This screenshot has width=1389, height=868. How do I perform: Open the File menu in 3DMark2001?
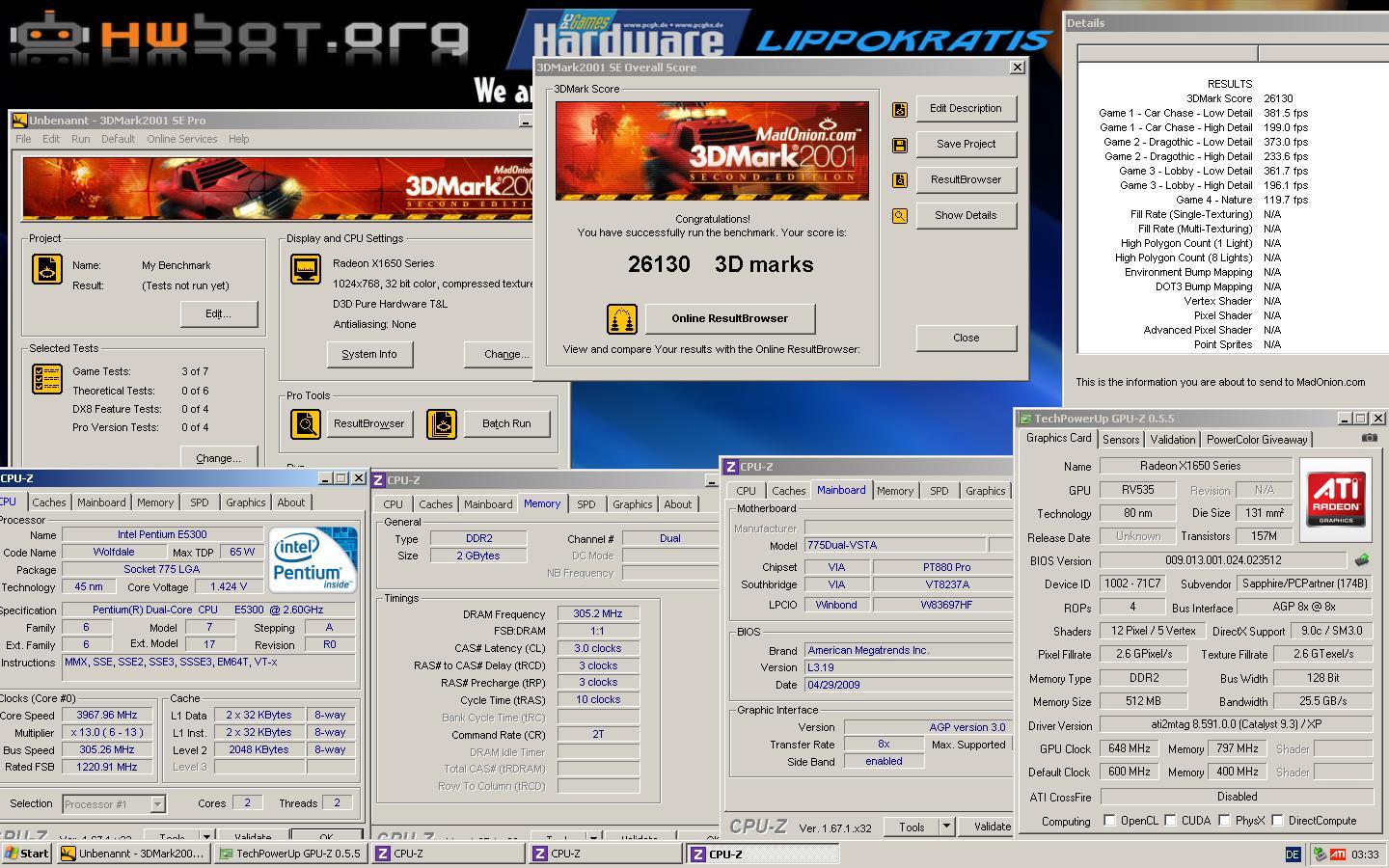click(x=23, y=139)
